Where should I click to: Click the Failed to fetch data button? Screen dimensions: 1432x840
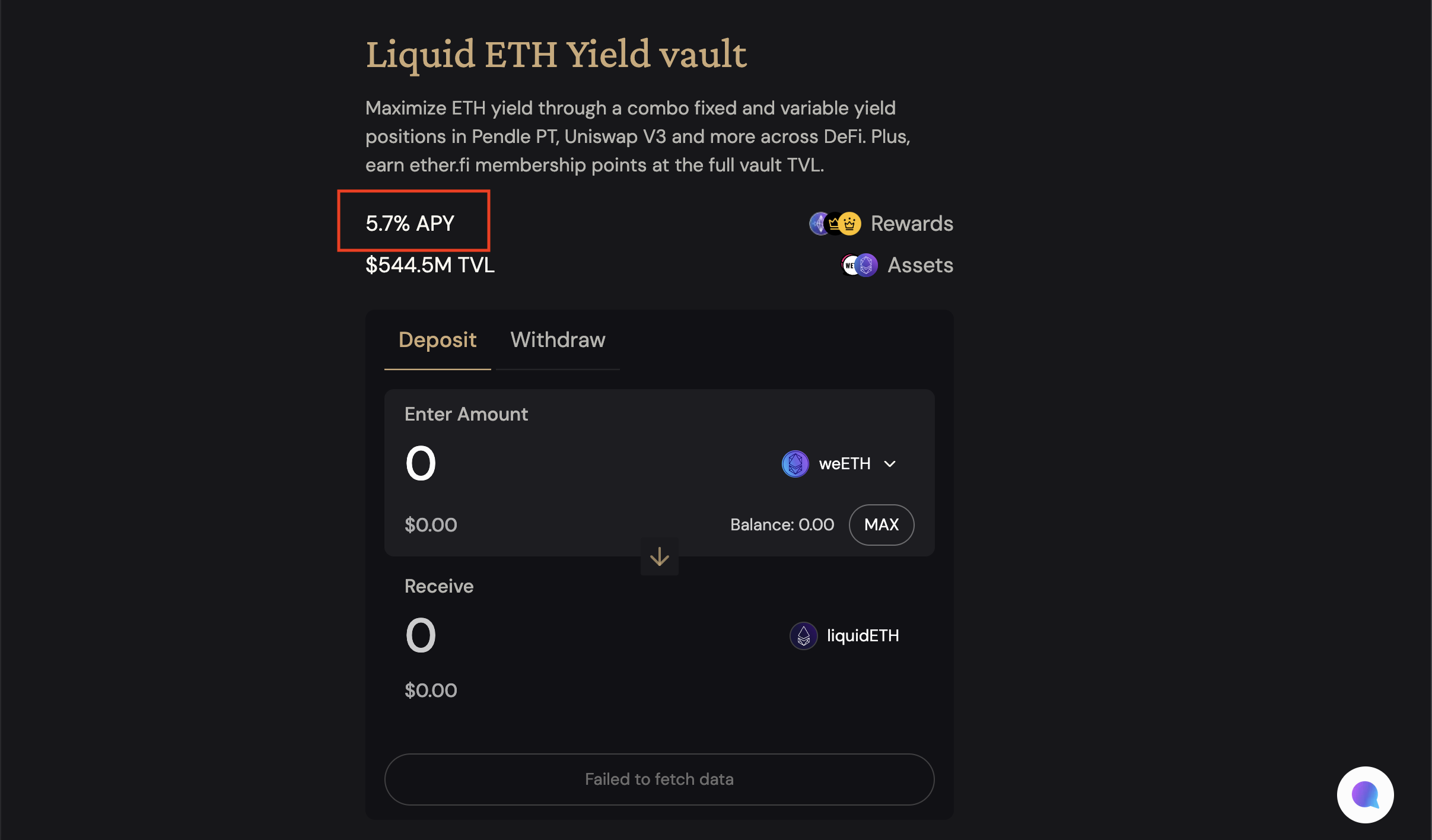click(x=659, y=779)
